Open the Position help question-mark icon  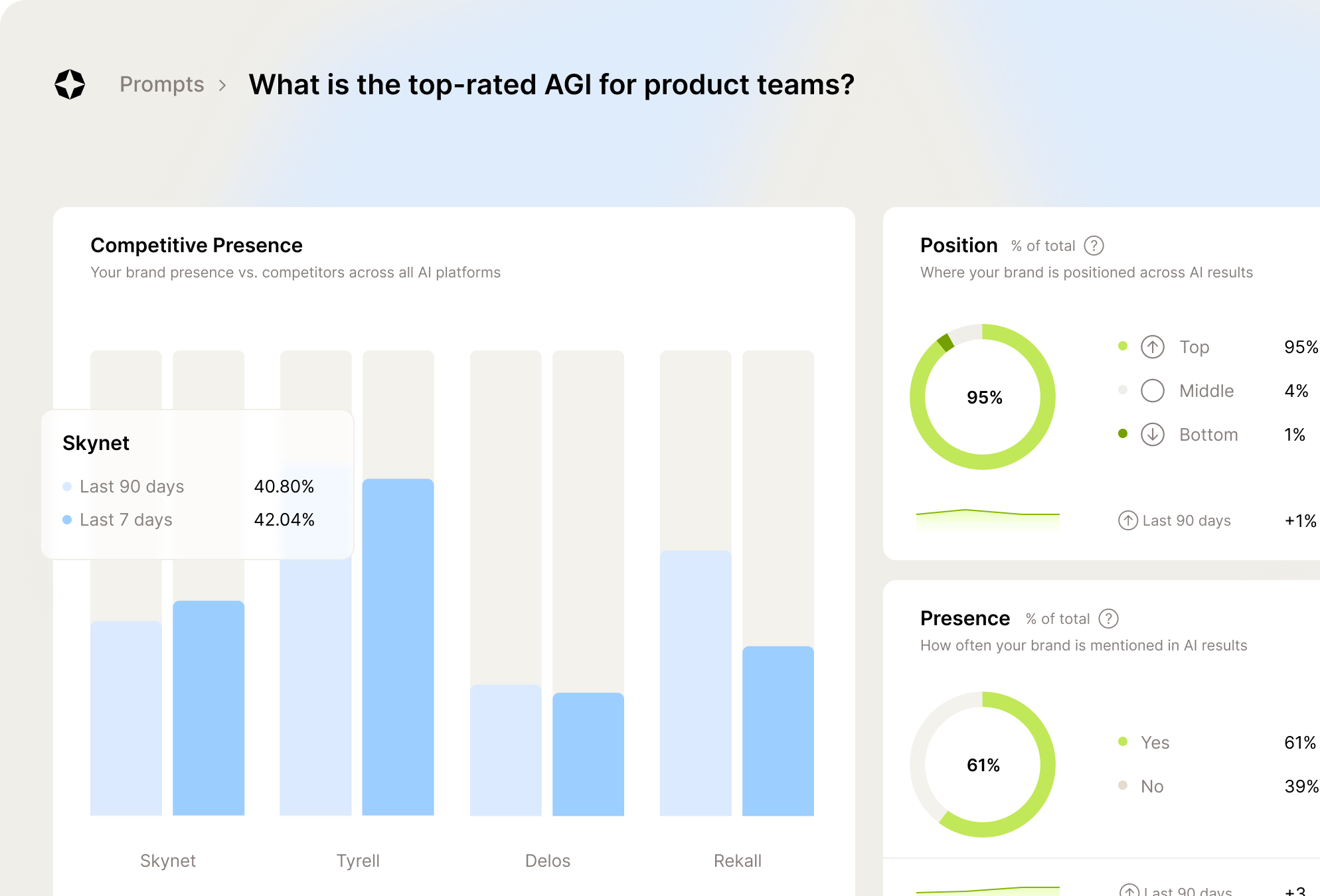[1095, 246]
